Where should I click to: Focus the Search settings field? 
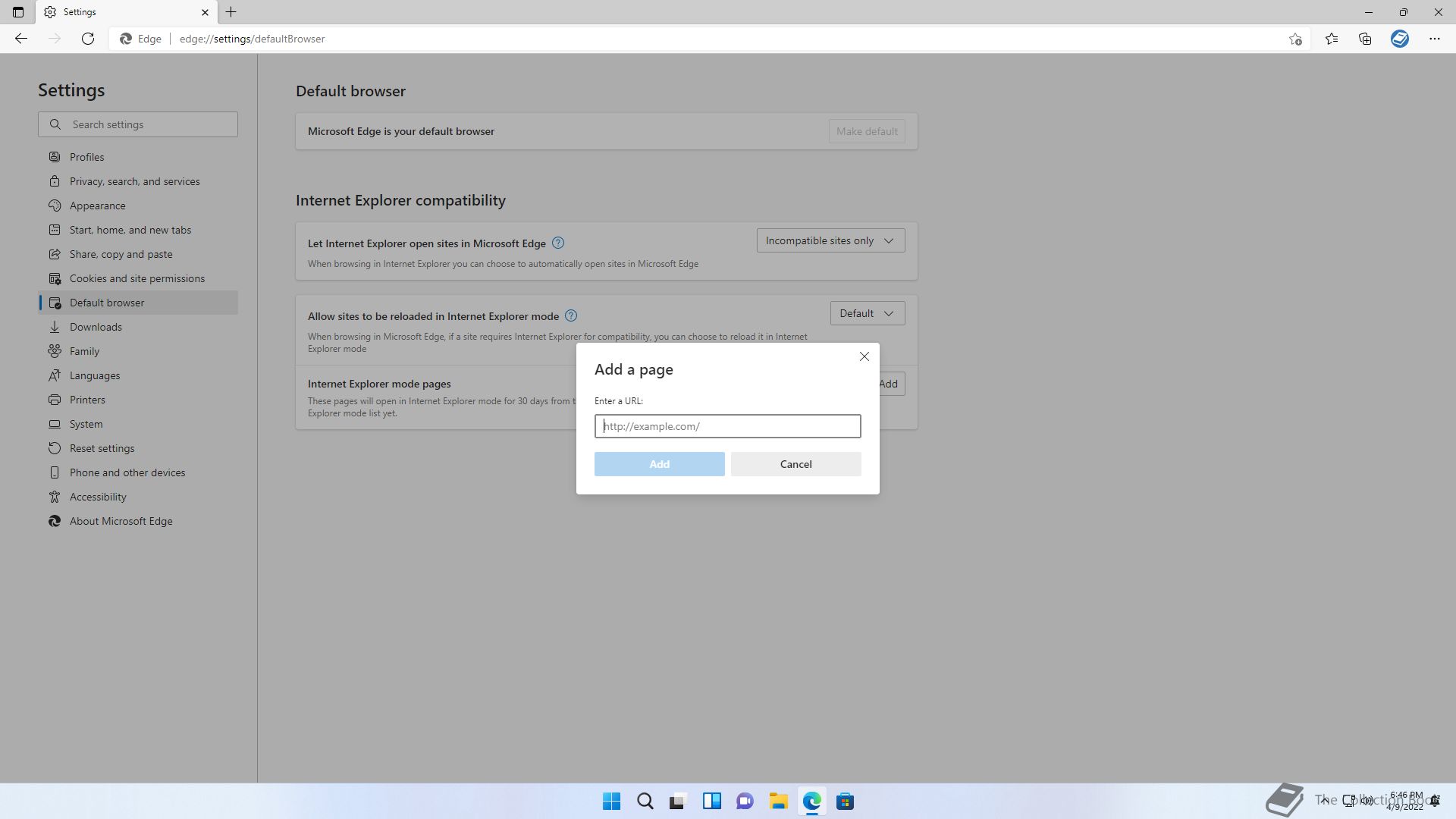coord(138,124)
